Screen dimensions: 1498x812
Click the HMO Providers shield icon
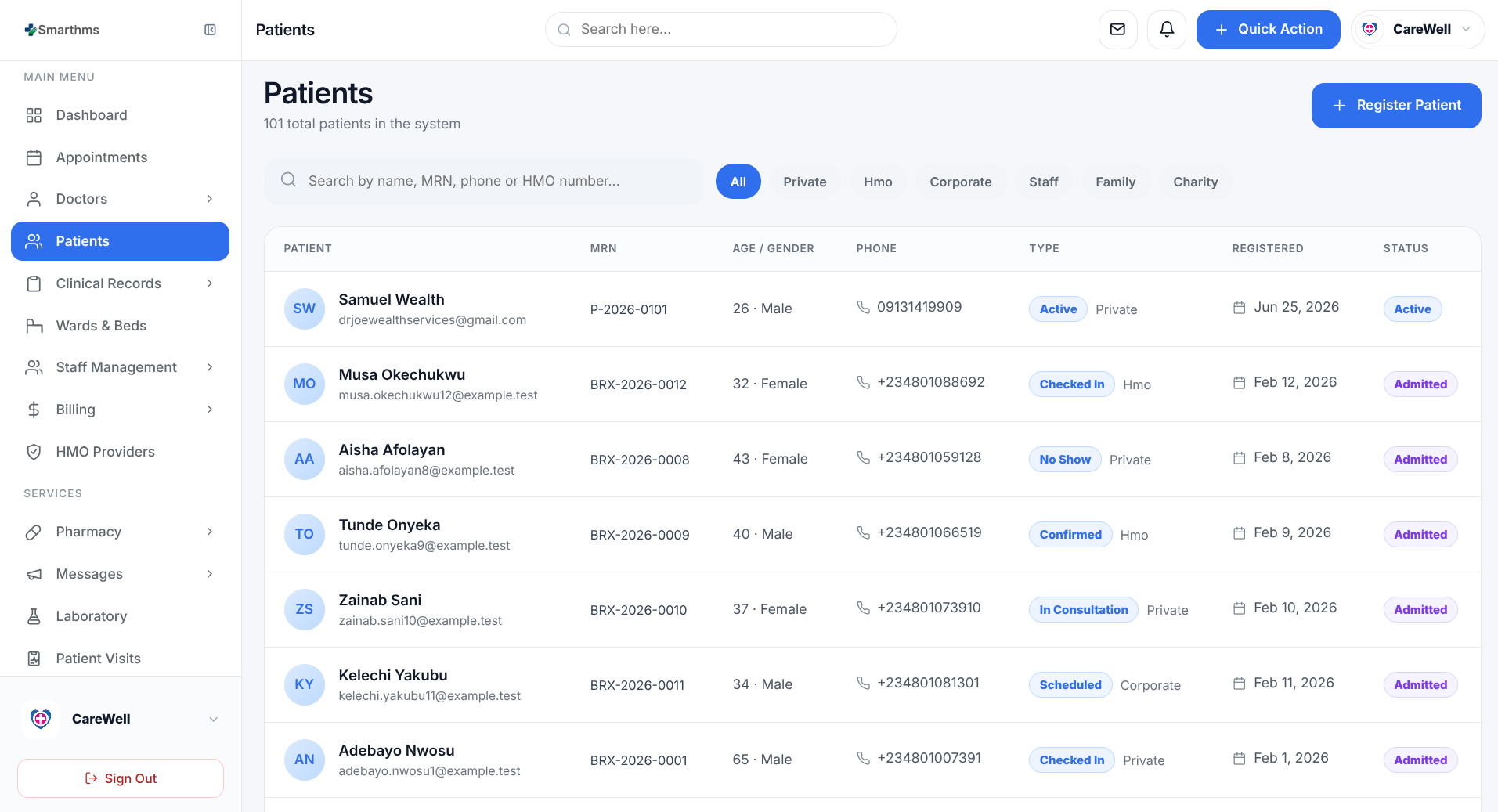(x=34, y=452)
